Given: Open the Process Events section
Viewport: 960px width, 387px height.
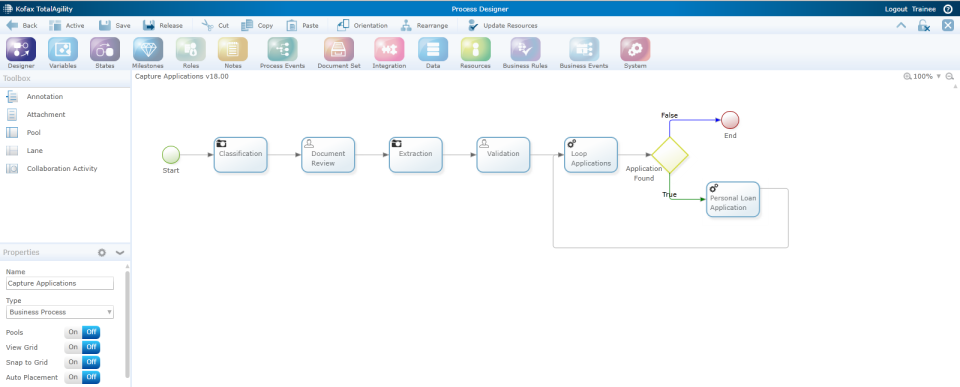Looking at the screenshot, I should click(282, 53).
